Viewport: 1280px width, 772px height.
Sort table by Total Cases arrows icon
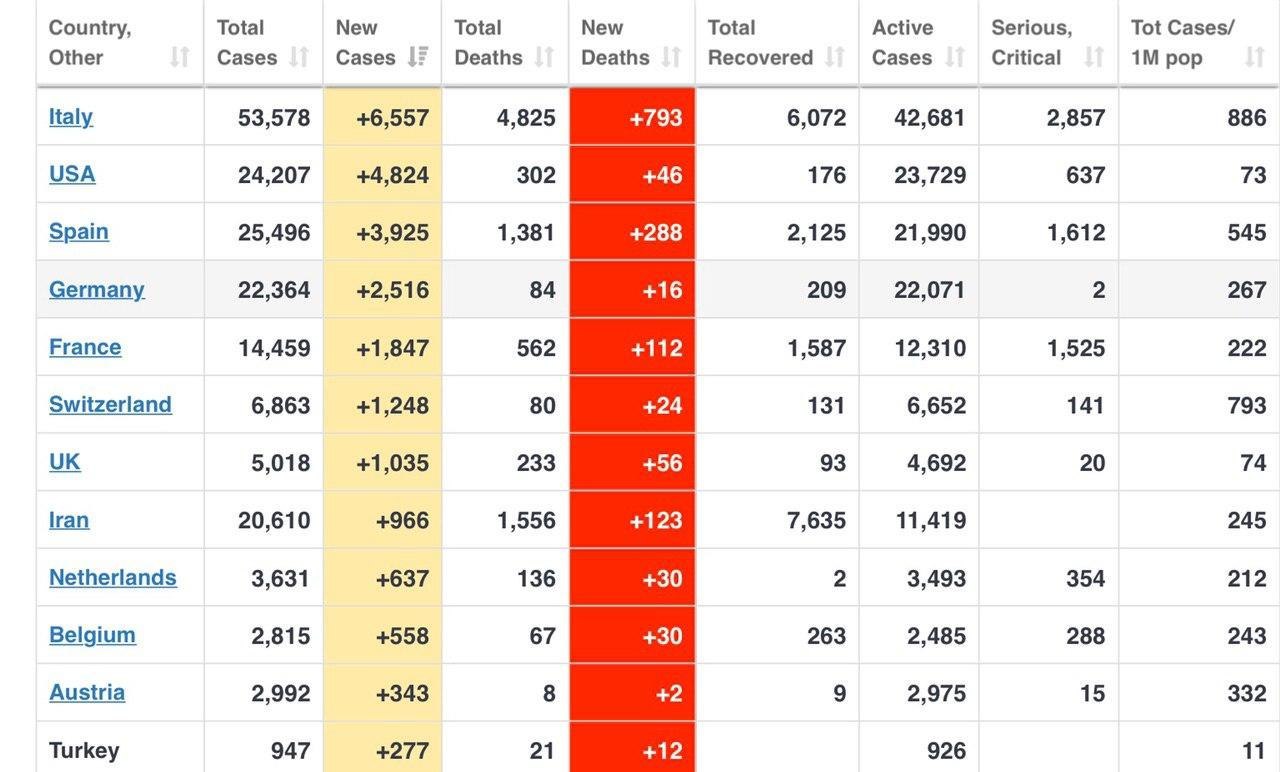tap(299, 57)
